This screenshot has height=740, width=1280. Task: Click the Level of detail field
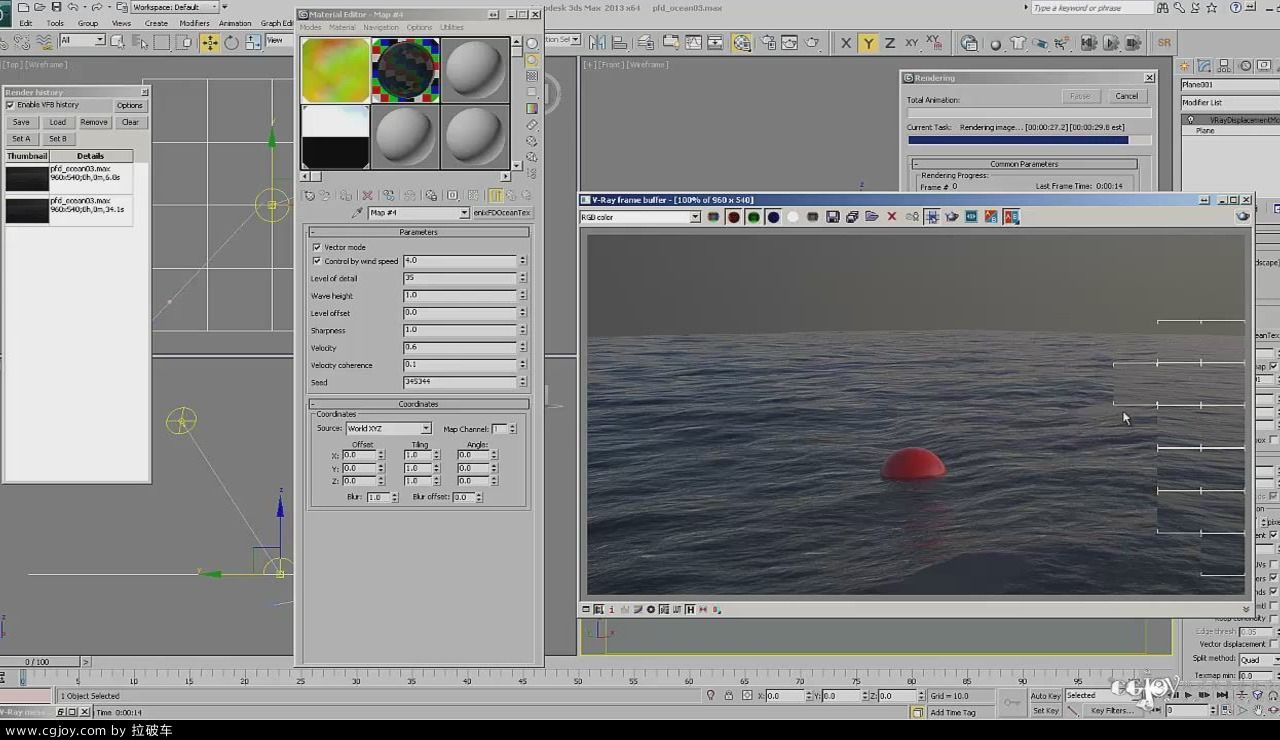[x=460, y=278]
